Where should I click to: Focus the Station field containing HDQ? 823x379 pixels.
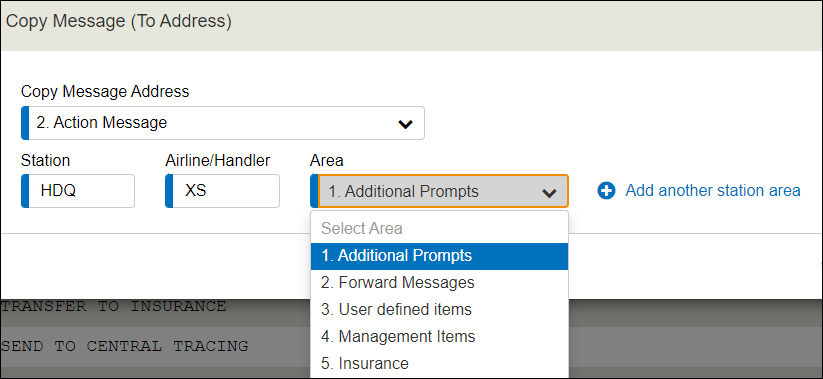78,191
